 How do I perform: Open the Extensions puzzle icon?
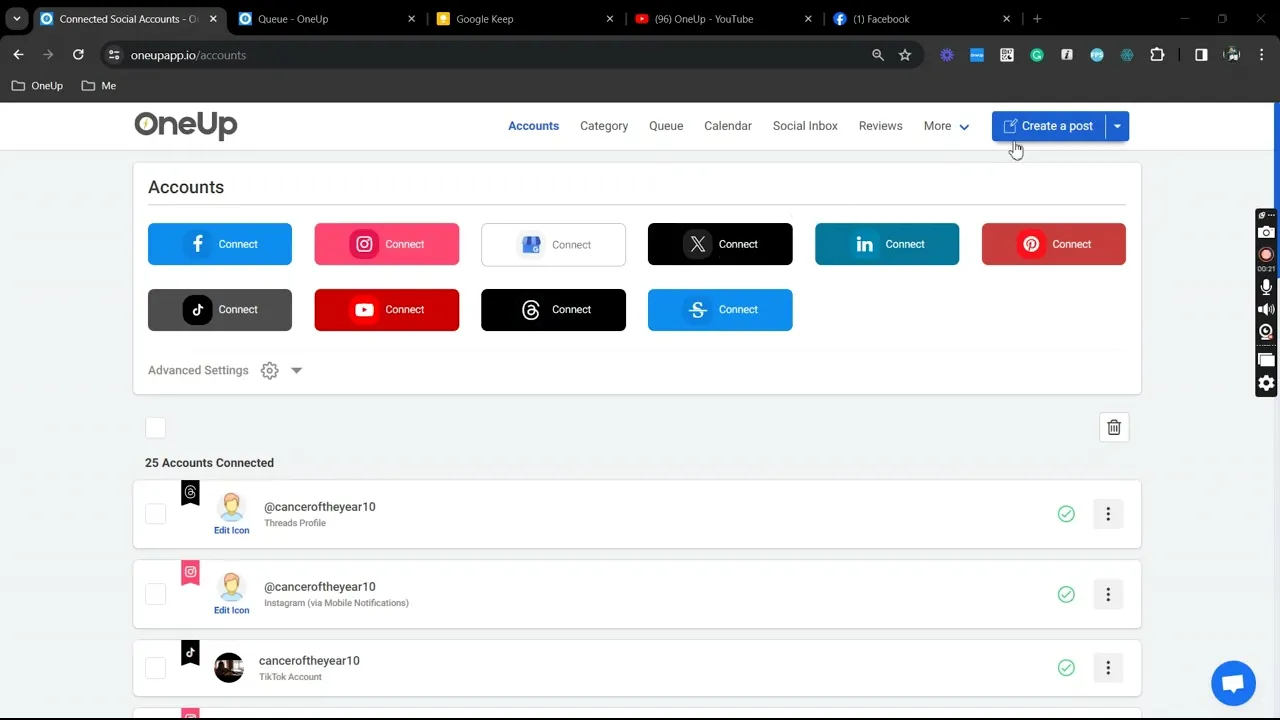click(1157, 55)
